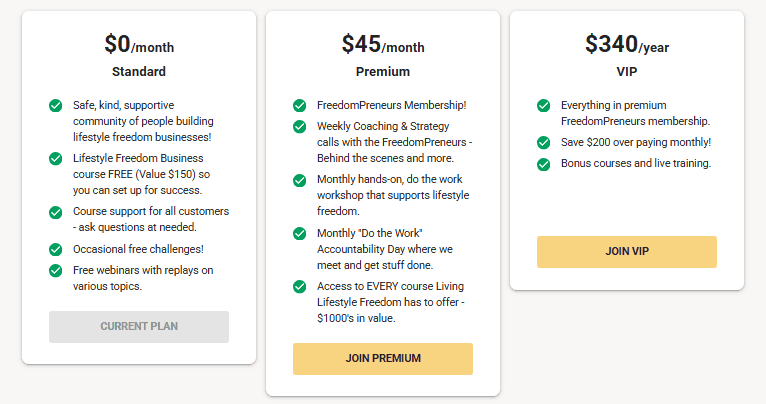
Task: Click checkmark beside "Free webinars with replays"
Action: (x=55, y=270)
